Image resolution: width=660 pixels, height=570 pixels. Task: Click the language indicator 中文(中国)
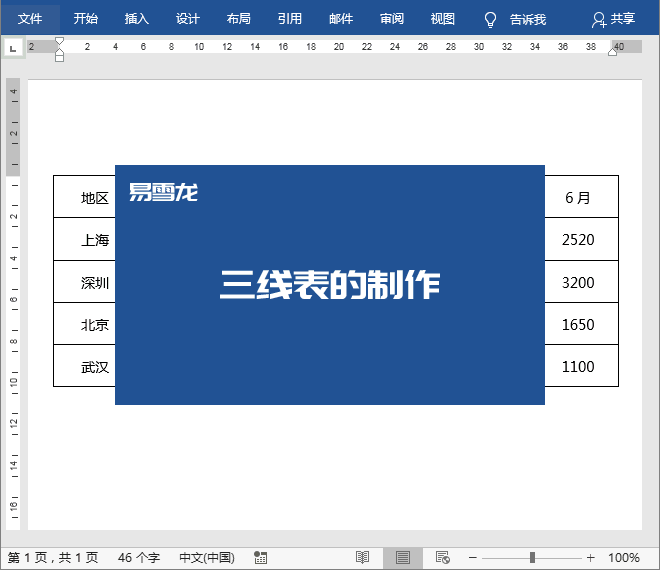point(207,558)
